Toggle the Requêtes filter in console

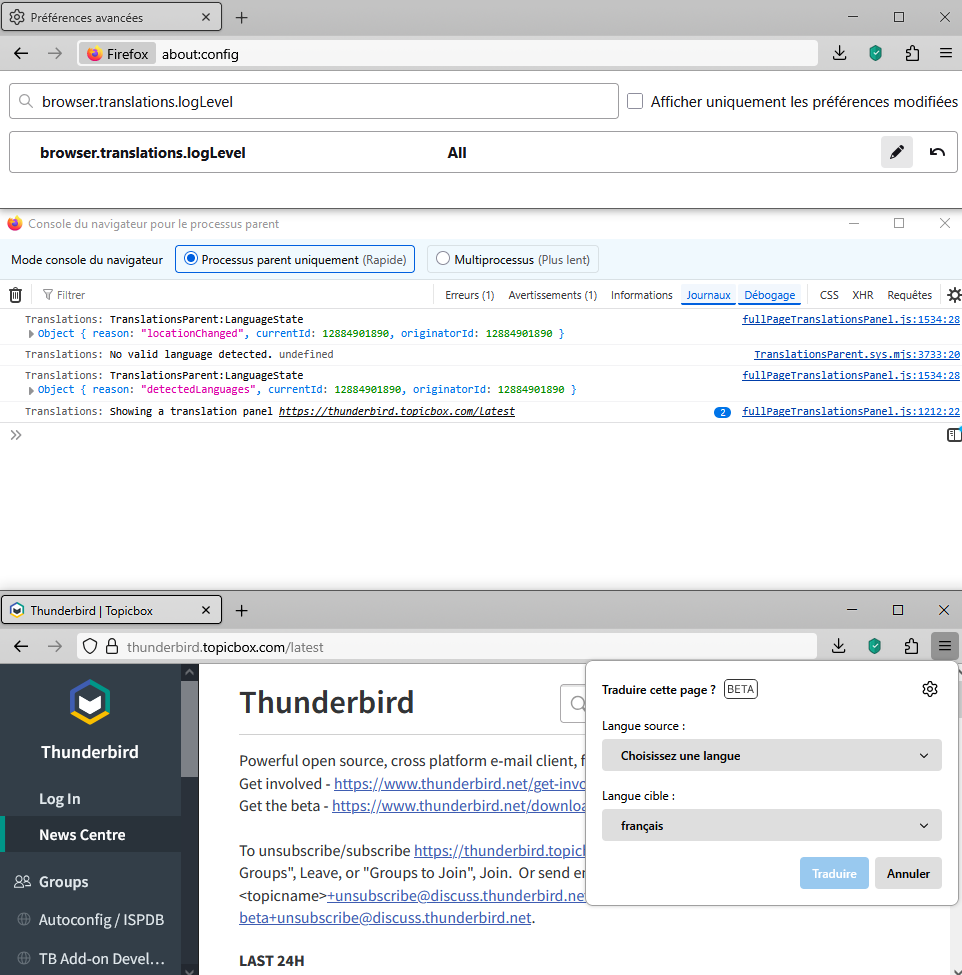pyautogui.click(x=909, y=295)
